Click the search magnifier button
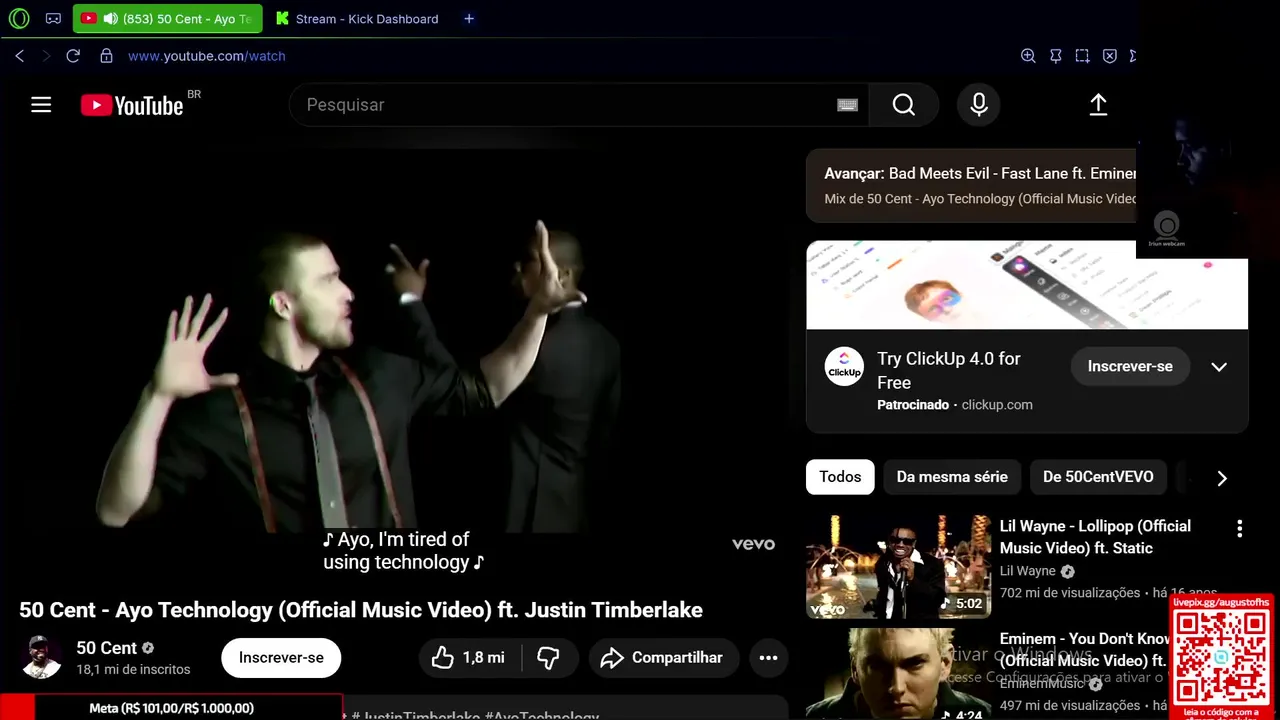Image resolution: width=1280 pixels, height=720 pixels. (904, 105)
